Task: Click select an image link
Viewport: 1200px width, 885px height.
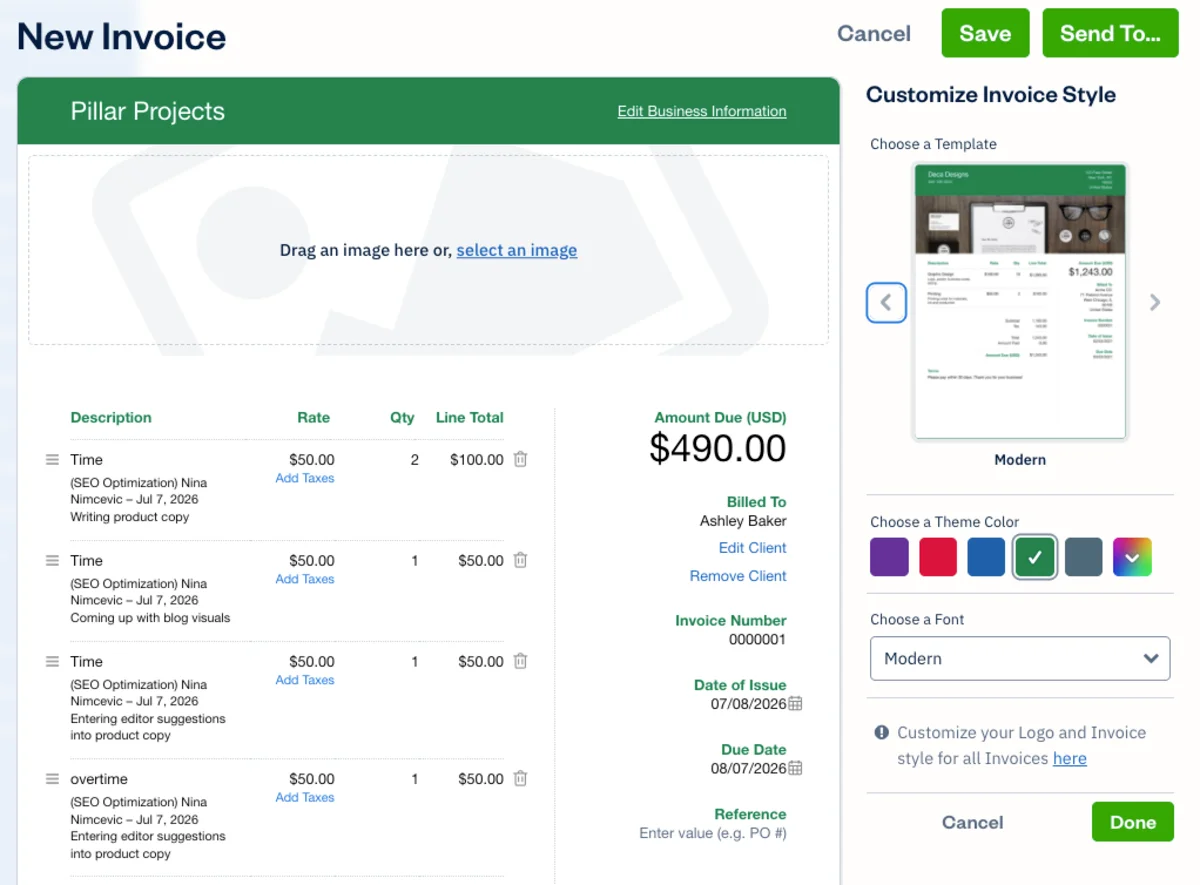Action: [517, 250]
